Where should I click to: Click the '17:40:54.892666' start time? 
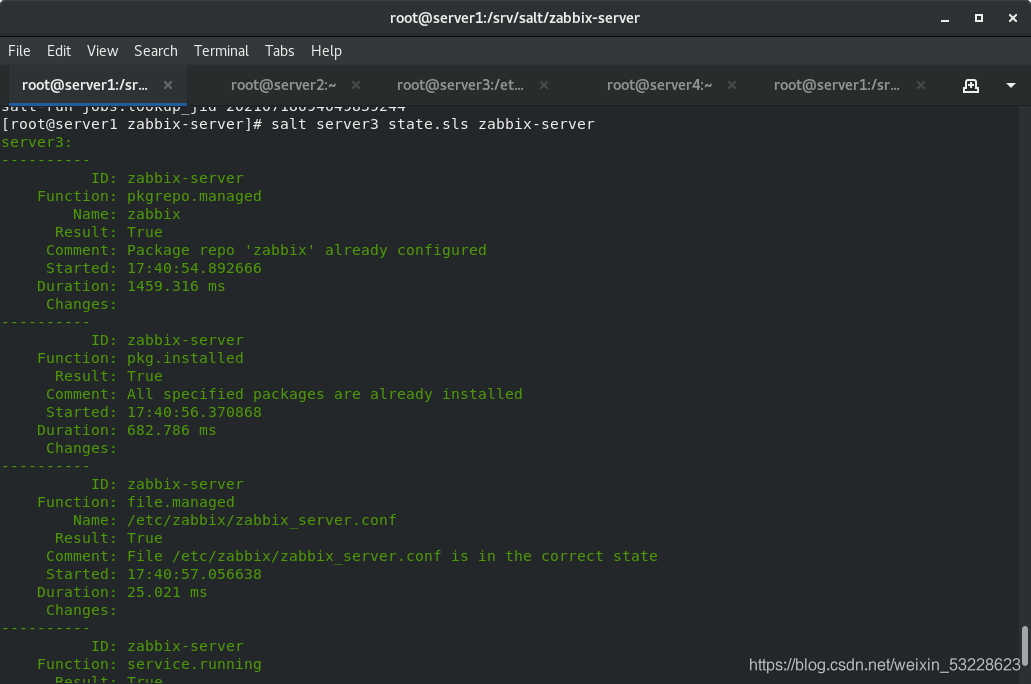tap(194, 268)
